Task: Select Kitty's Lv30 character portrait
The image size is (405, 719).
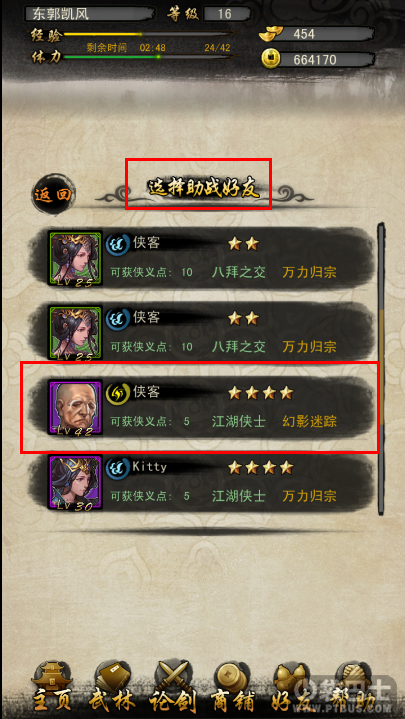Action: tap(75, 482)
